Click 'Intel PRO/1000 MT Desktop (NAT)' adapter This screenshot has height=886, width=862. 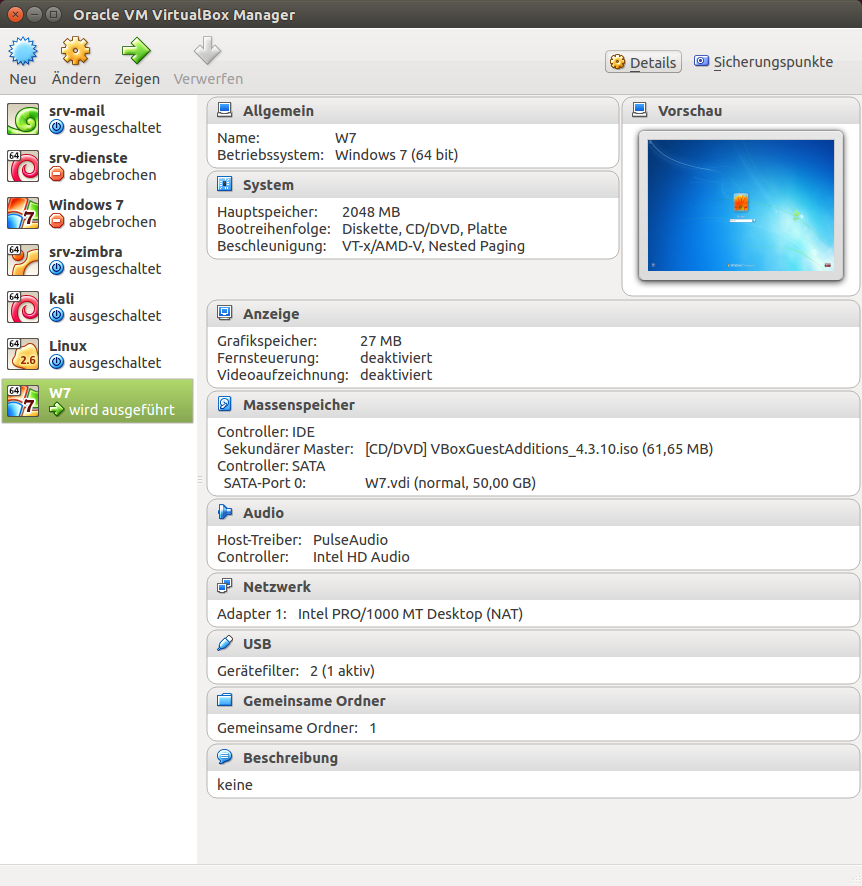pos(410,614)
